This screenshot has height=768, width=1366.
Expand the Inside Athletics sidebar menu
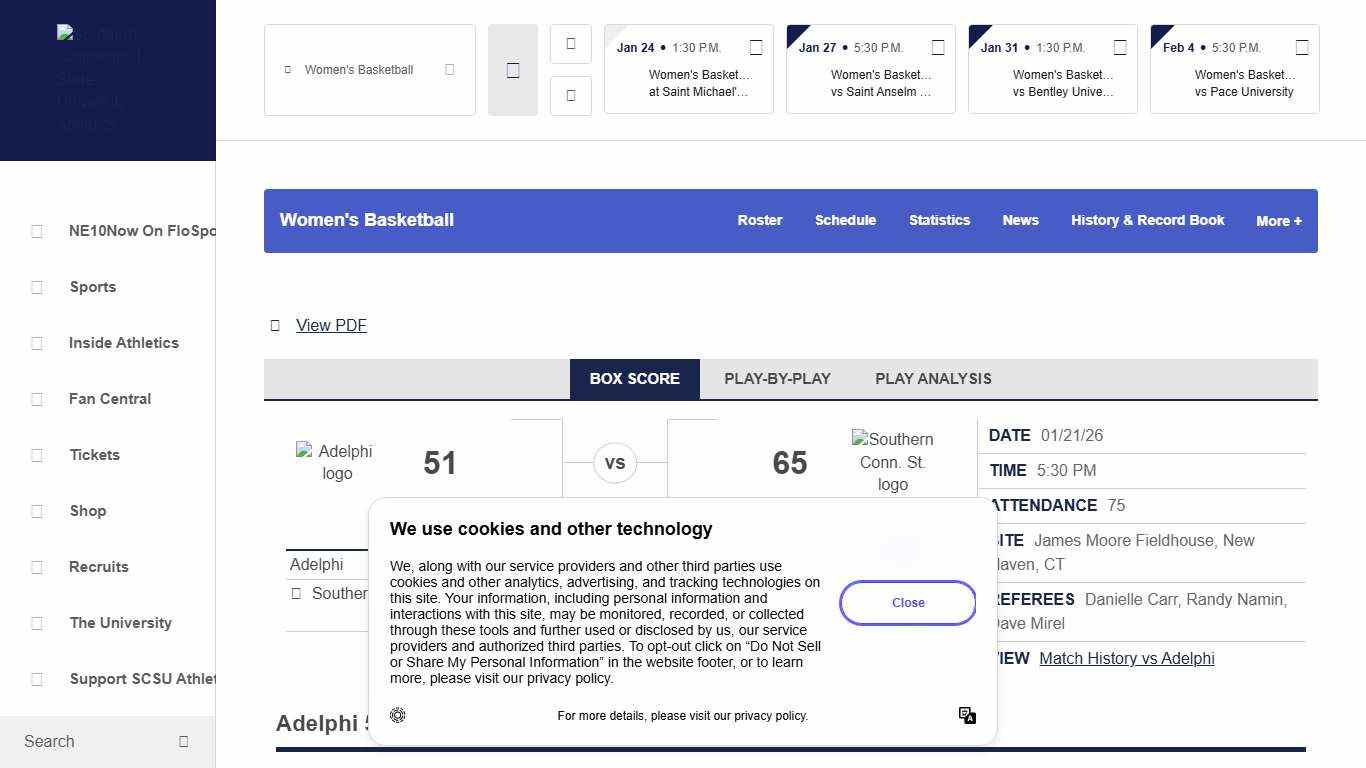(124, 343)
